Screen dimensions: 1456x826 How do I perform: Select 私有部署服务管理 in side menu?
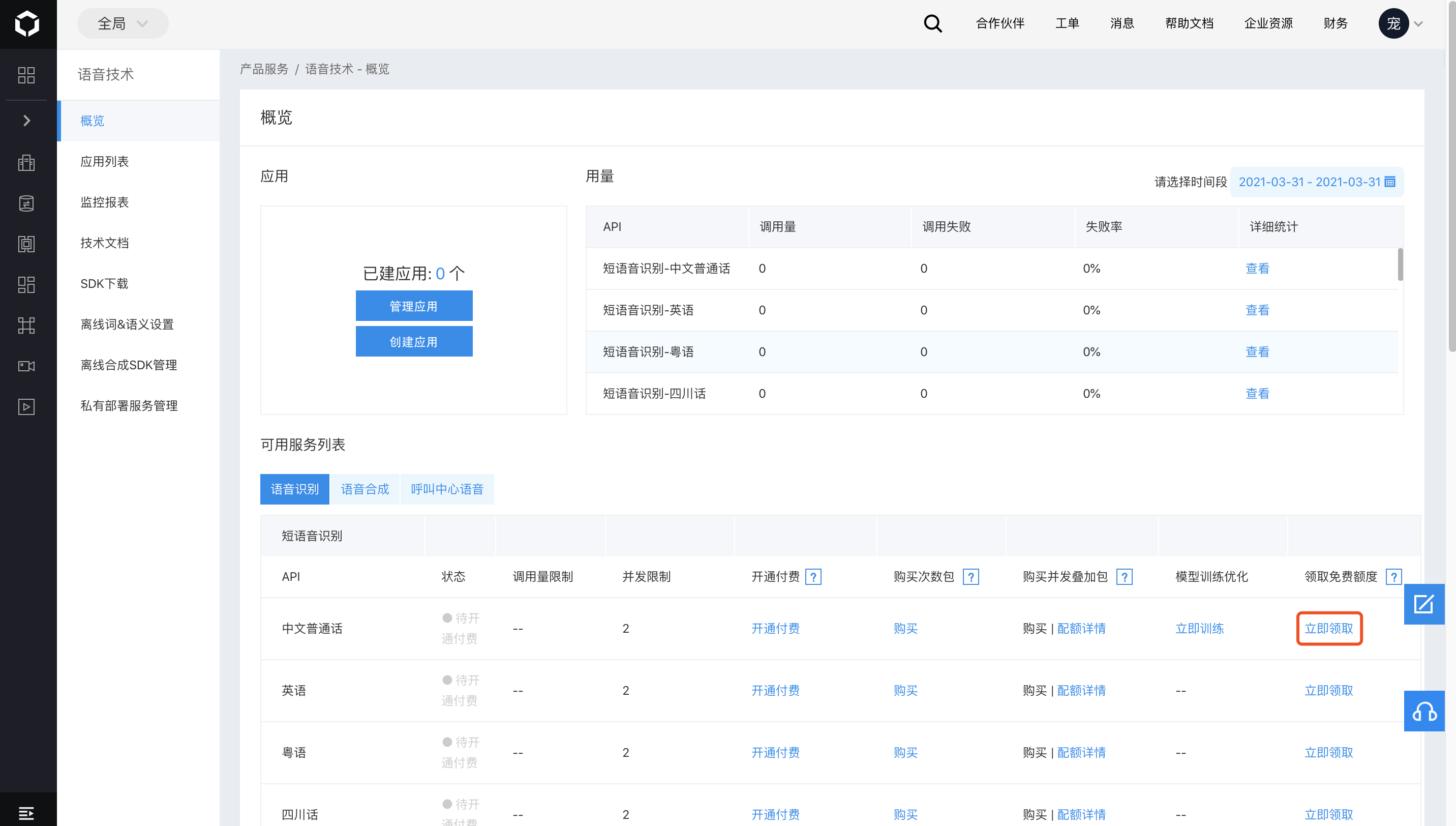click(139, 406)
